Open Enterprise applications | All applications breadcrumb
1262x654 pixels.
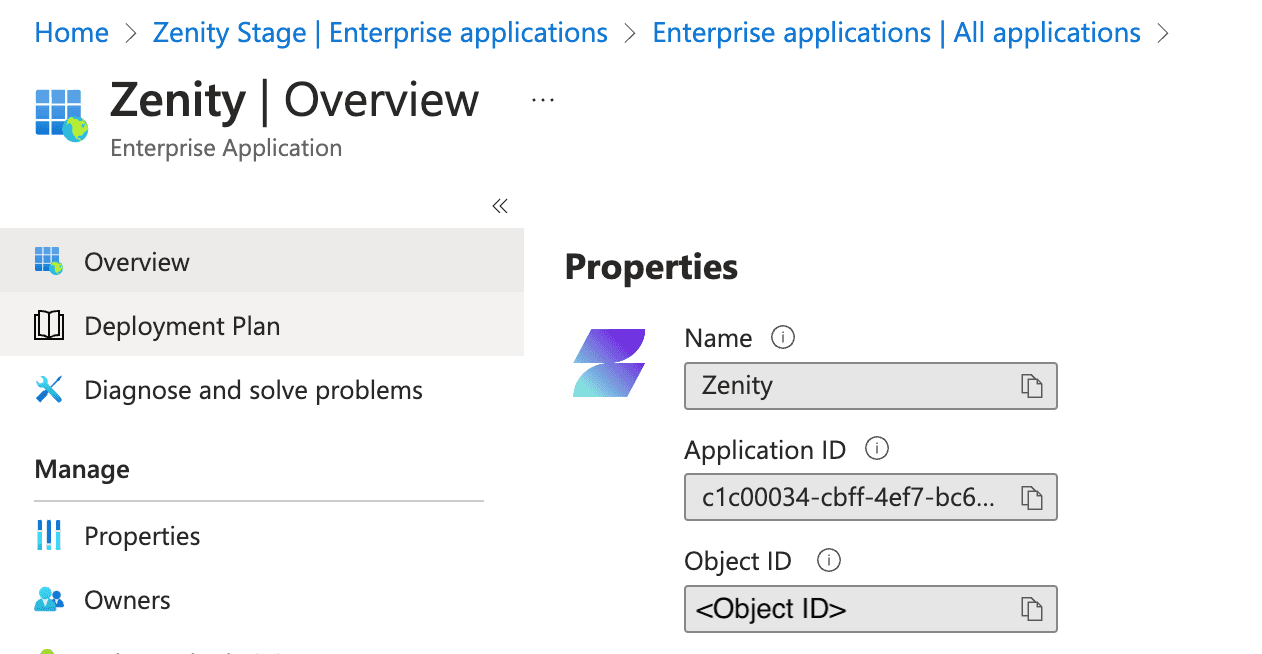tap(896, 32)
